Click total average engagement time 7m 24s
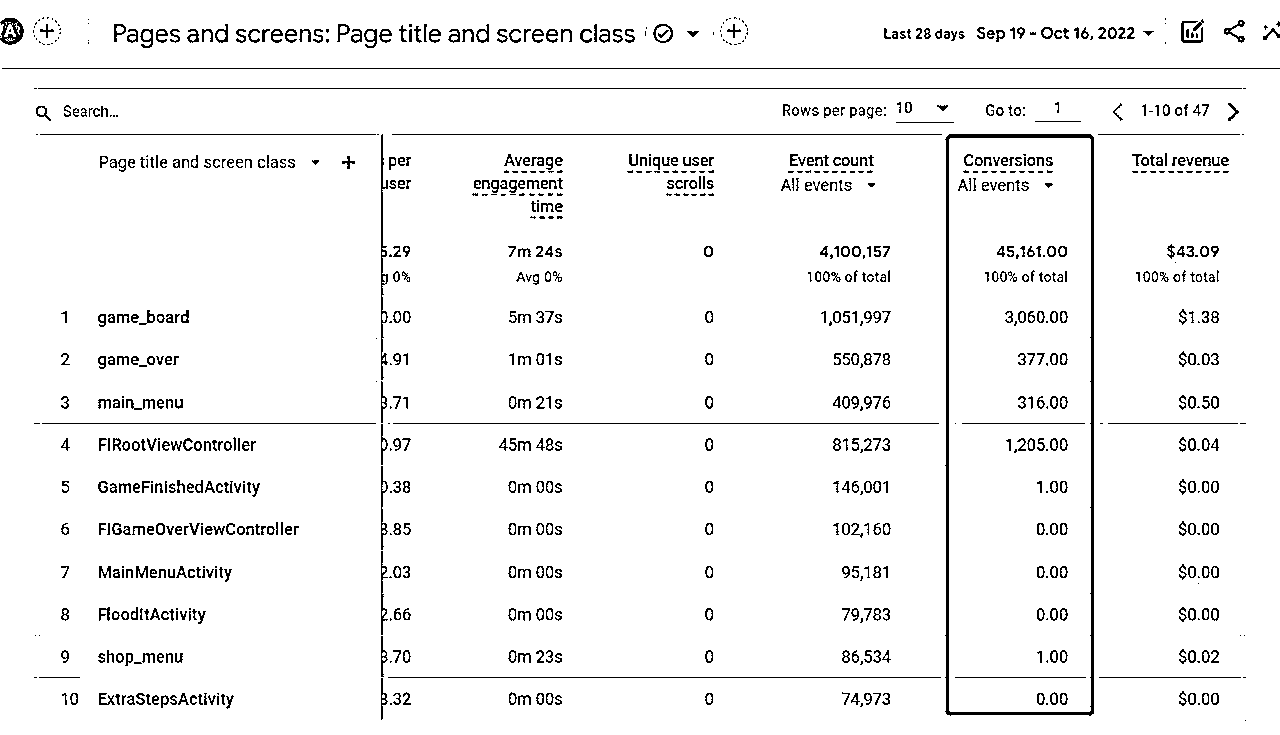Image resolution: width=1280 pixels, height=735 pixels. (535, 252)
